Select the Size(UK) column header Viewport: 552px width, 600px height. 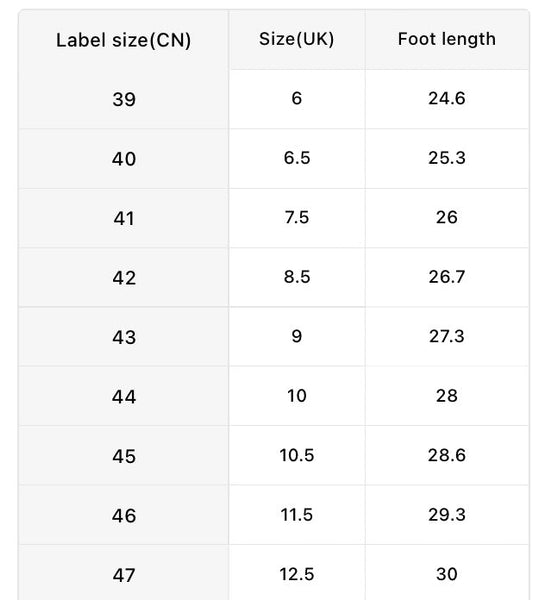click(x=297, y=40)
